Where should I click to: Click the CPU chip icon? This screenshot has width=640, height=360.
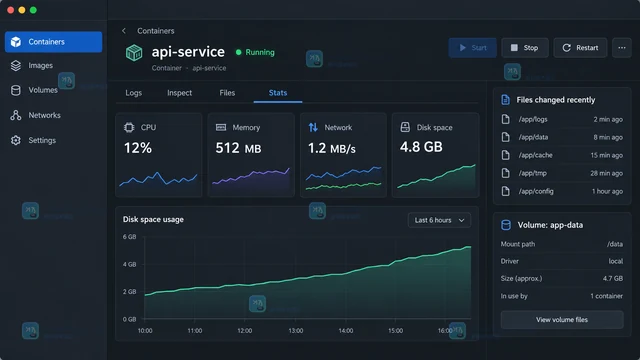click(129, 127)
